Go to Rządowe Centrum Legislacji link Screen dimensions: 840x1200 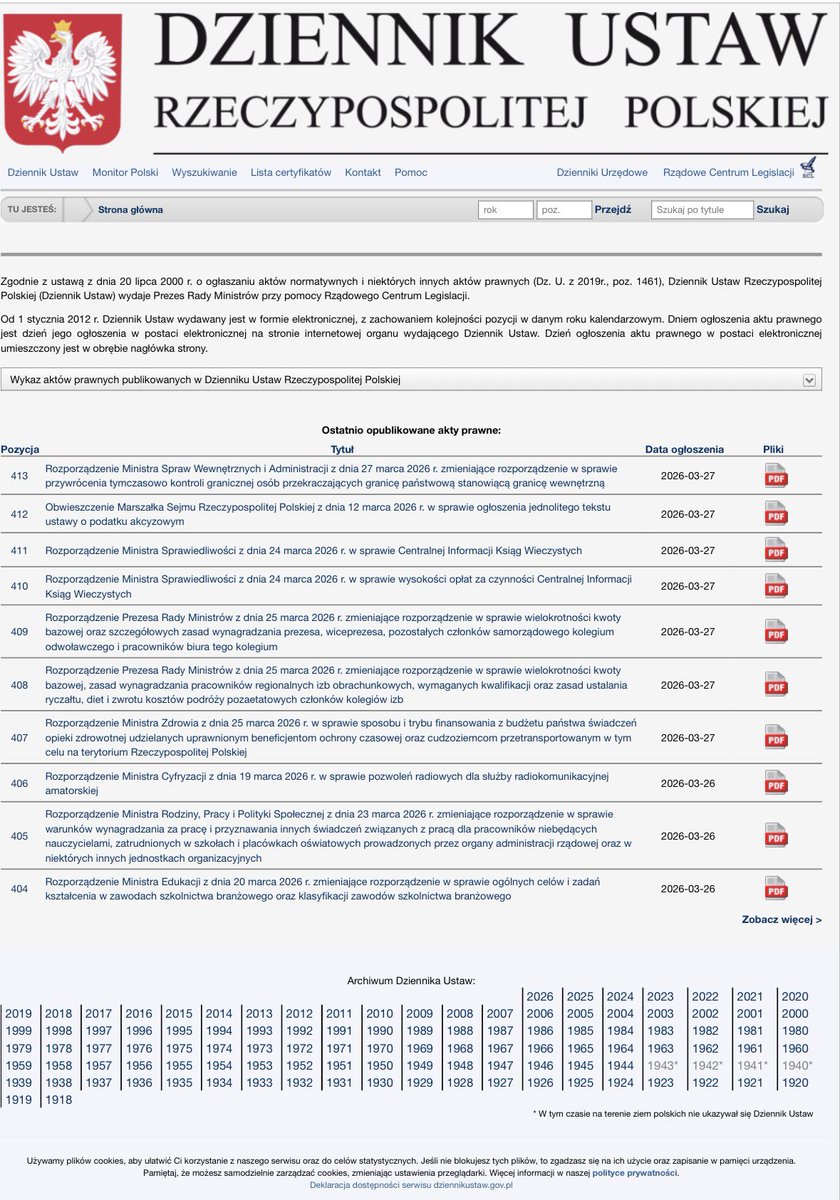pyautogui.click(x=728, y=172)
